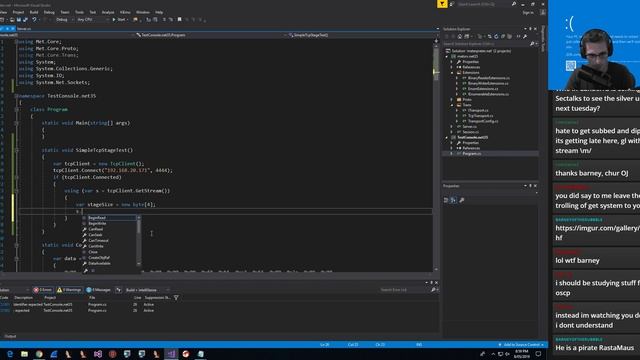640x360 pixels.
Task: Collapse the Extensions folder in Solution Explorer
Action: (x=452, y=73)
